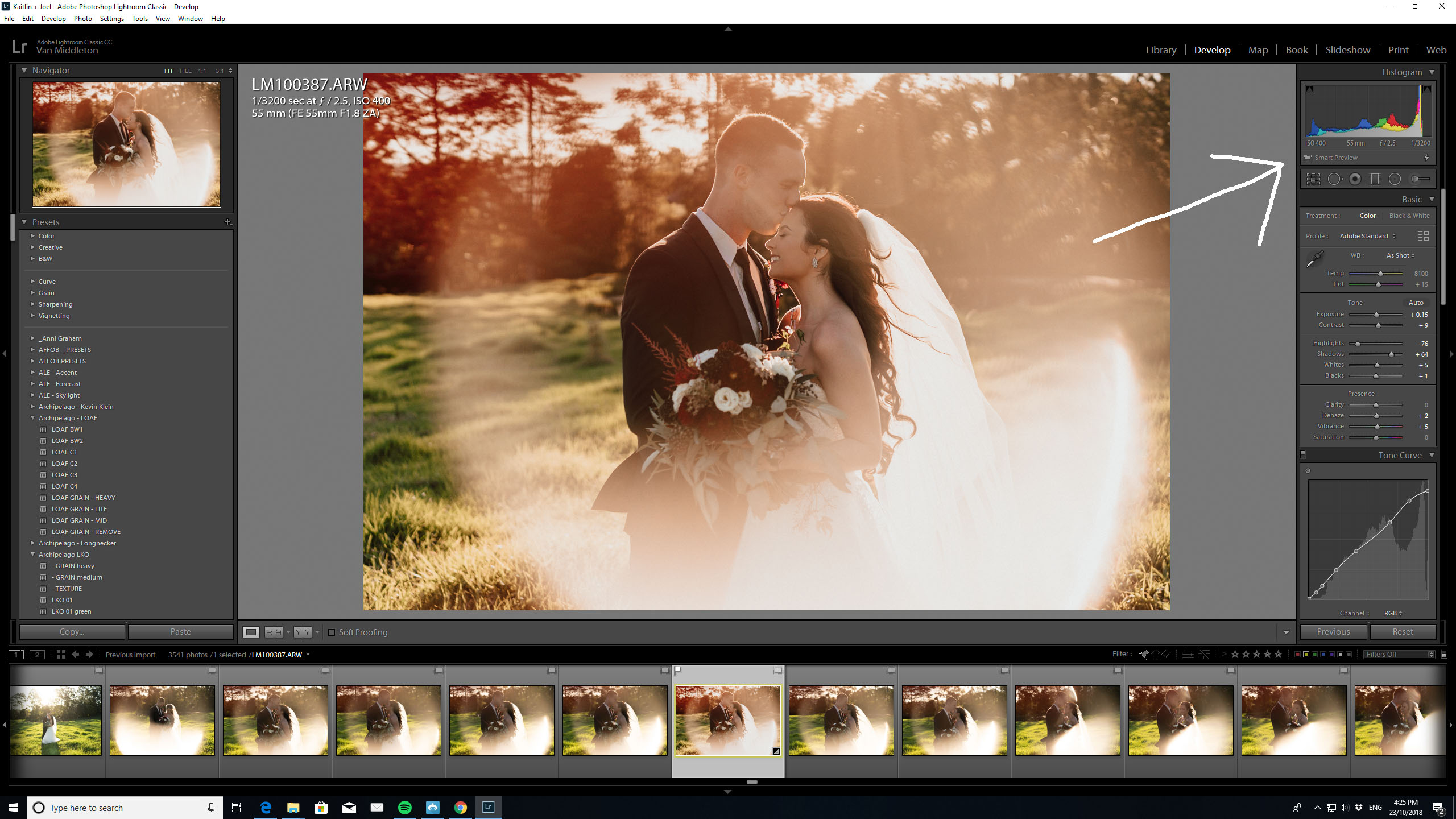Open the Profile Adobe Standard dropdown
Screen dimensions: 1456x819
click(1368, 236)
